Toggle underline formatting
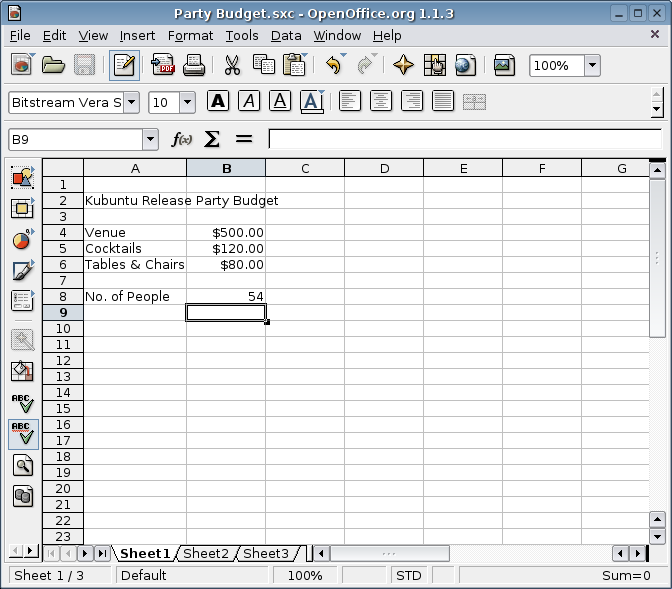The height and width of the screenshot is (589, 672). click(x=280, y=101)
